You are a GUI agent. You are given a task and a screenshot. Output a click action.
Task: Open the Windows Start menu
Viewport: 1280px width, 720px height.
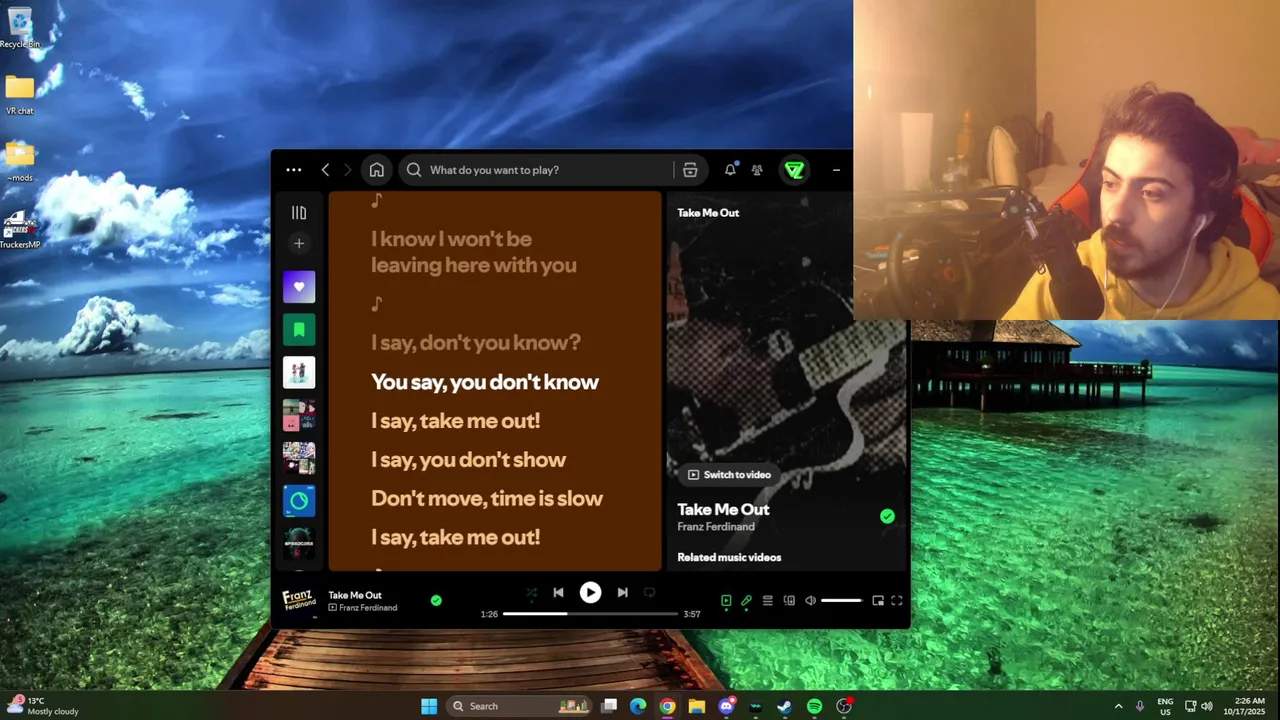click(429, 706)
